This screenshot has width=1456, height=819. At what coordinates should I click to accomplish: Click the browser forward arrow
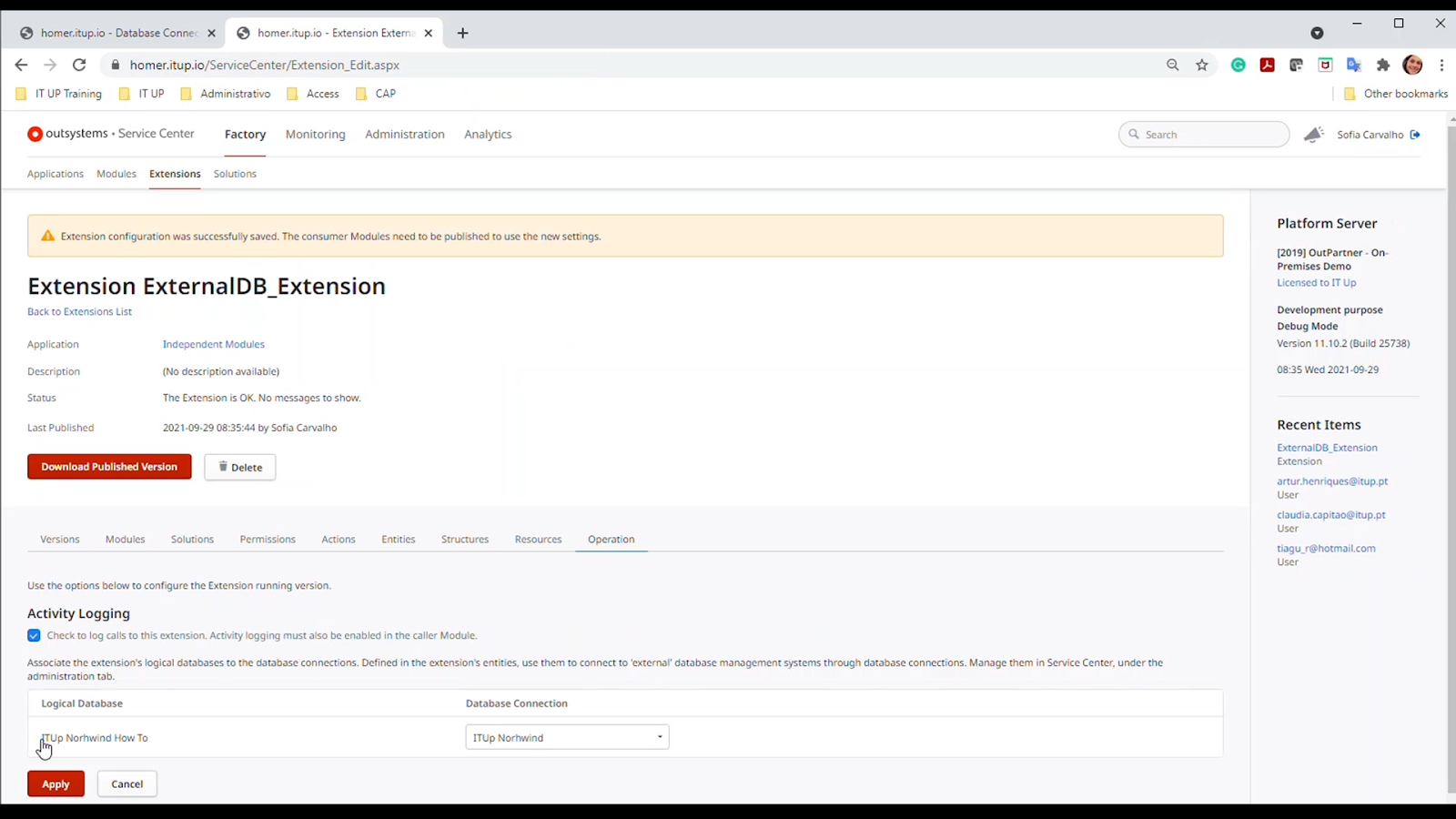click(50, 65)
